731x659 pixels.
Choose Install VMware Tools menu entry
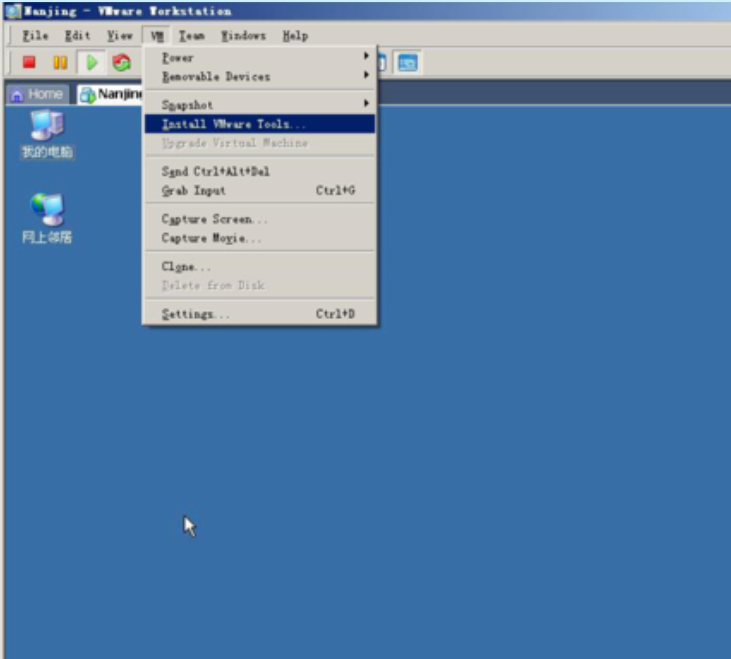pyautogui.click(x=260, y=124)
